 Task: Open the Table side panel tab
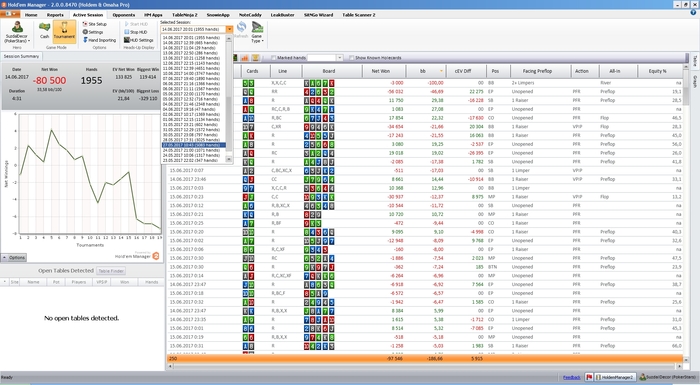click(695, 61)
